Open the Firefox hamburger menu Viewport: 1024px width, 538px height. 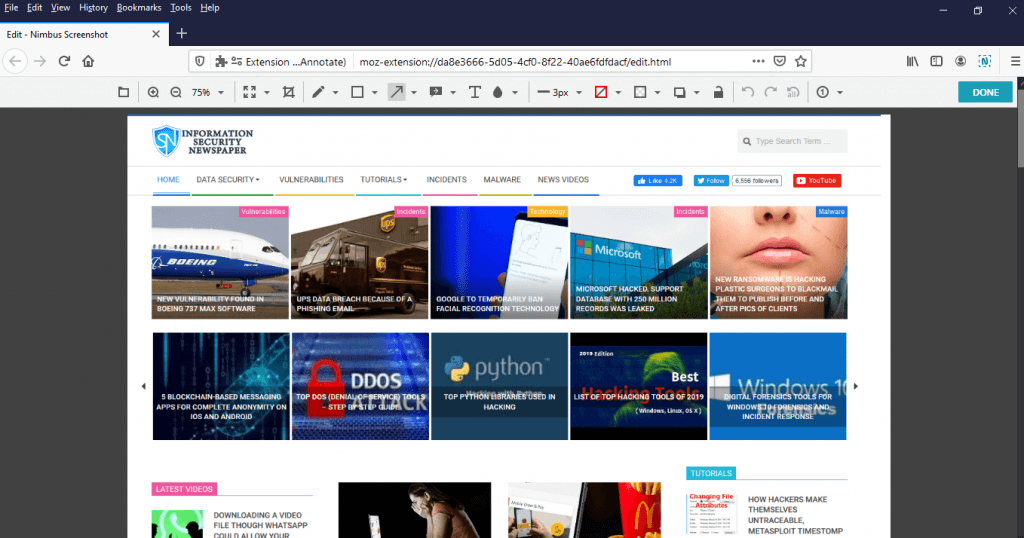[1016, 61]
